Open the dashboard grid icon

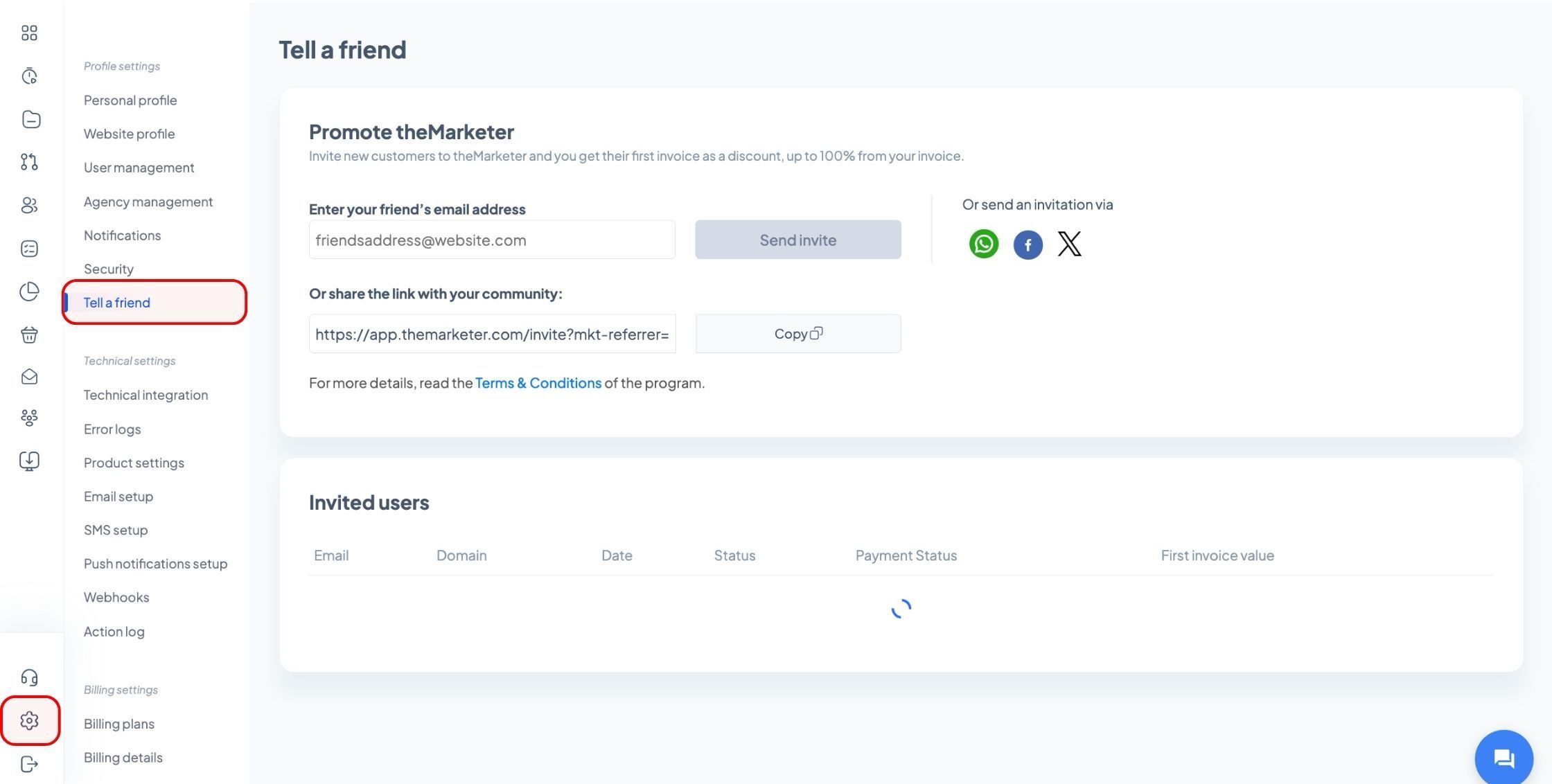click(x=29, y=33)
